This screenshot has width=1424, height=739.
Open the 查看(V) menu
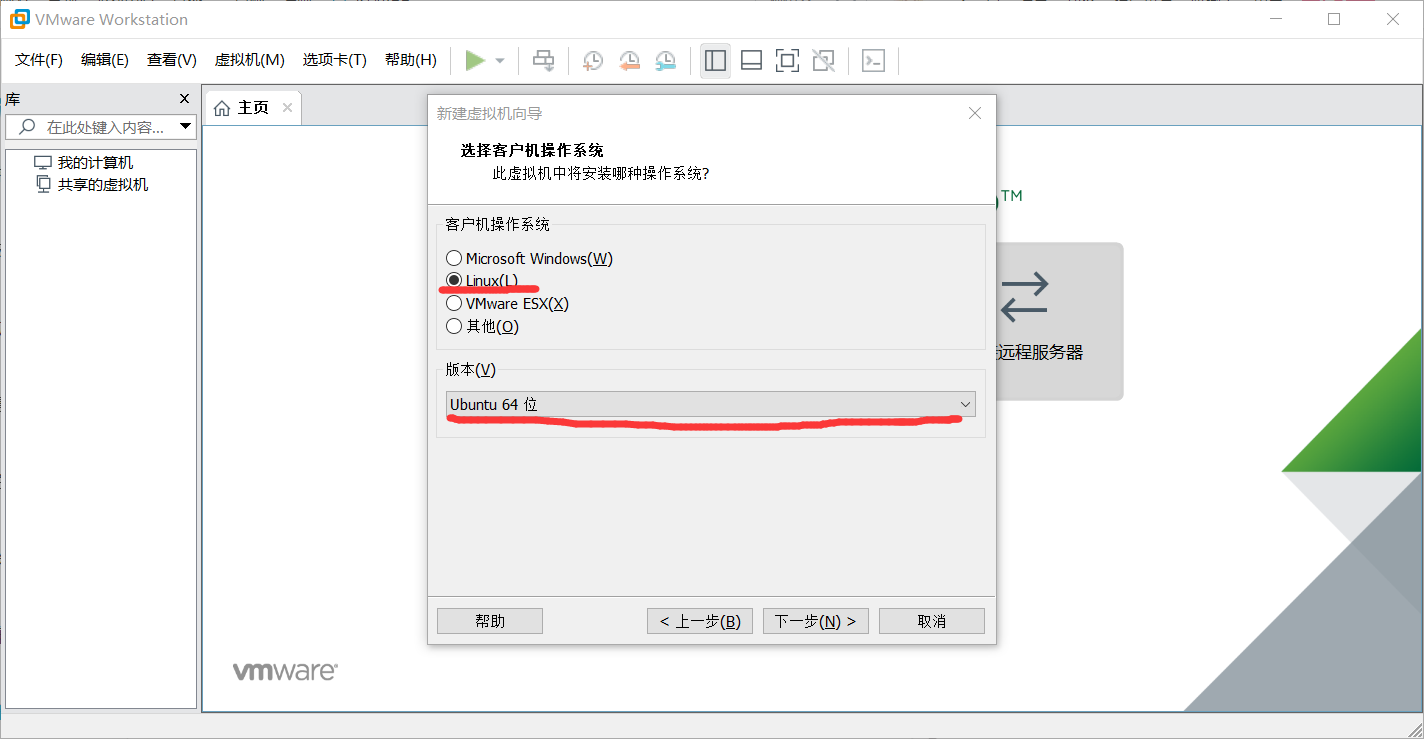[172, 60]
